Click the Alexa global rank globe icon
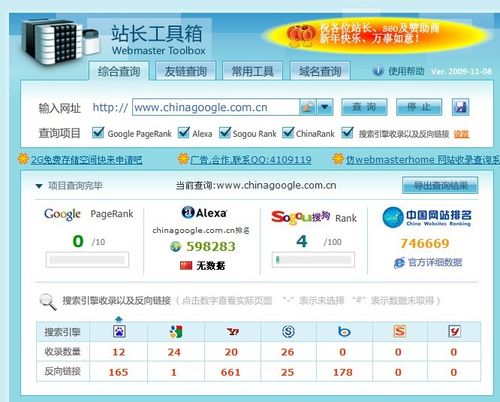 pos(175,247)
